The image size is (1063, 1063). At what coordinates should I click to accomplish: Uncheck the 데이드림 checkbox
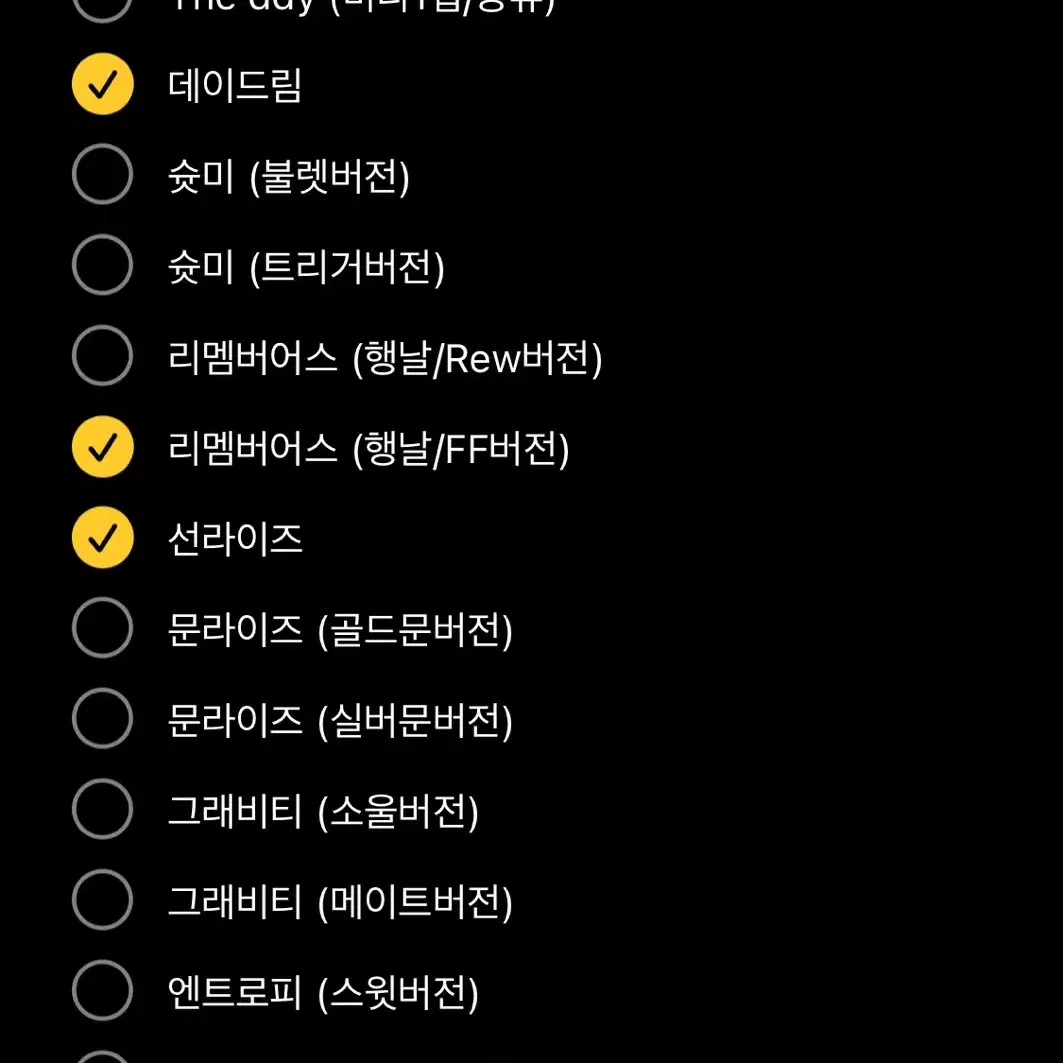102,84
